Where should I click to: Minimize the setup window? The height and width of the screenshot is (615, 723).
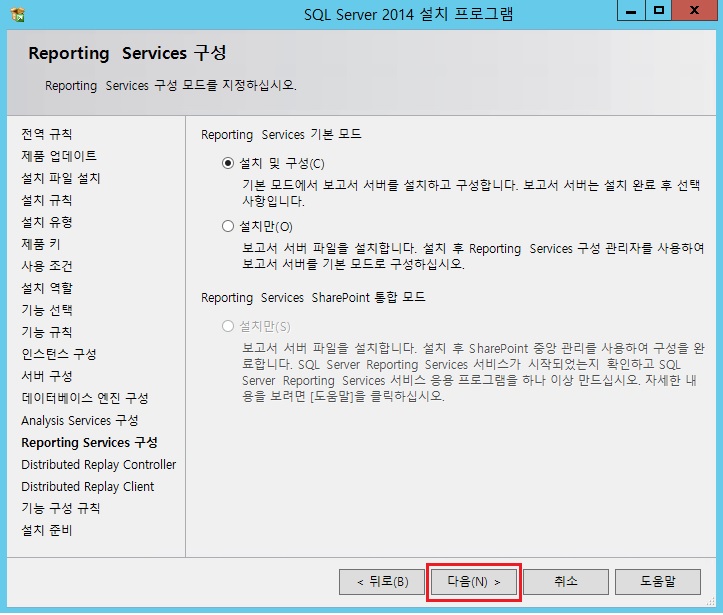tap(631, 11)
